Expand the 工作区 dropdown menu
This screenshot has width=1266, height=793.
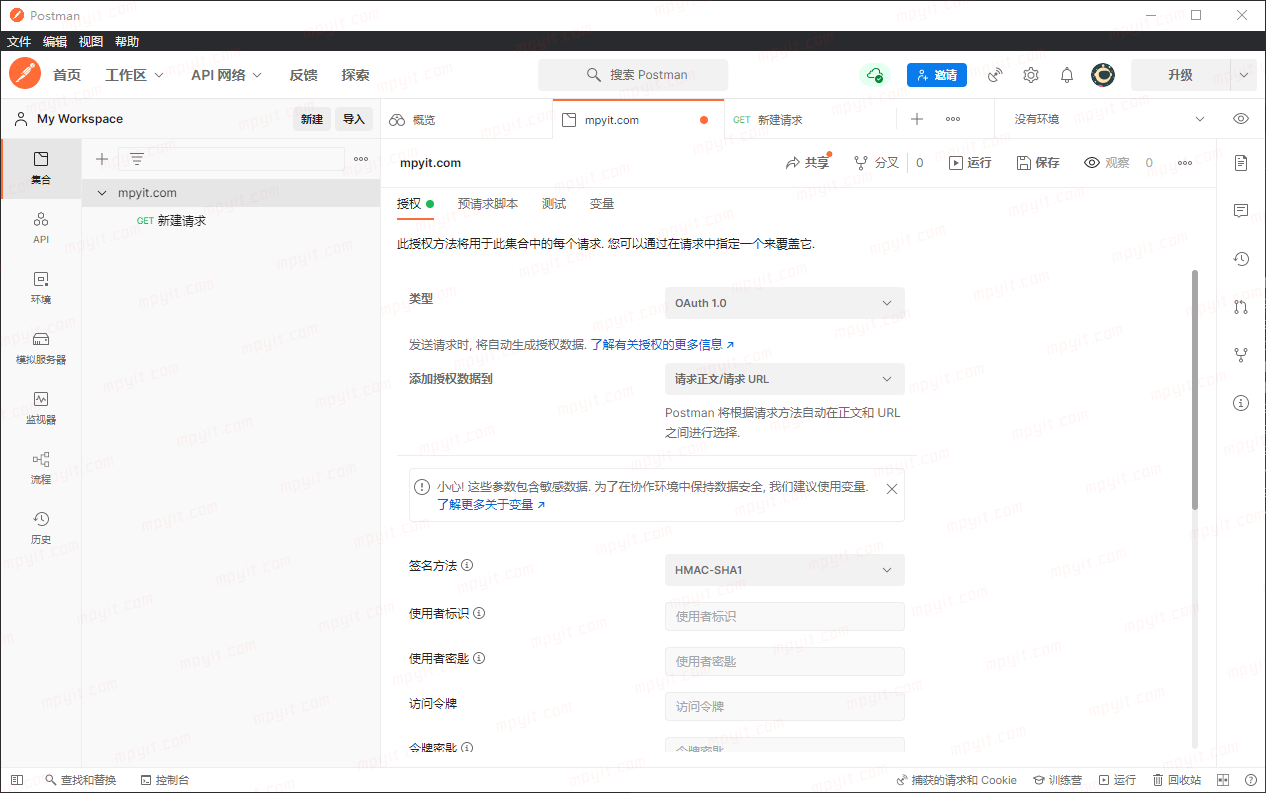(x=135, y=75)
